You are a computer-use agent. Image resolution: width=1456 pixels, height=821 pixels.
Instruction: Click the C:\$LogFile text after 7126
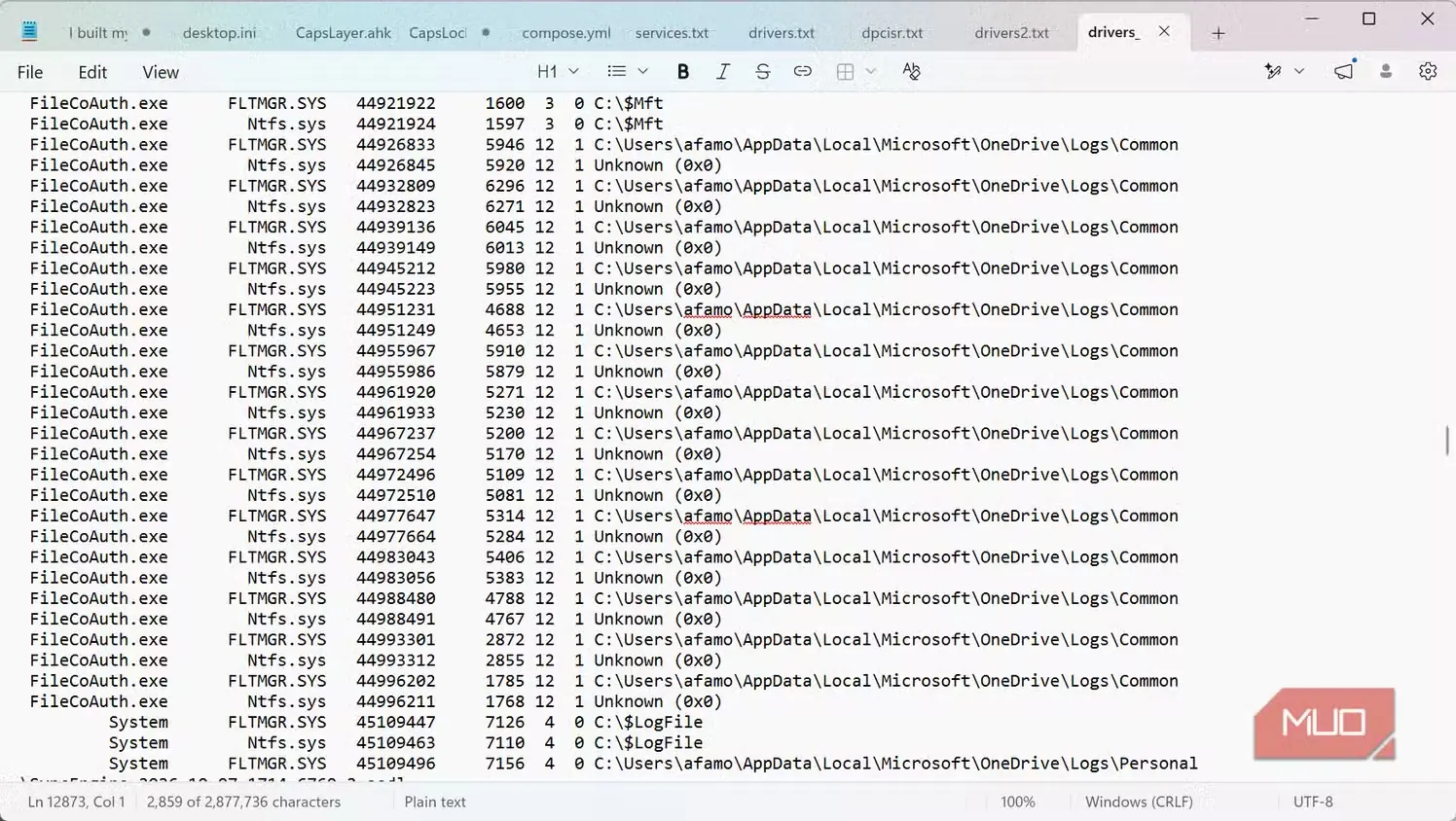(x=648, y=722)
